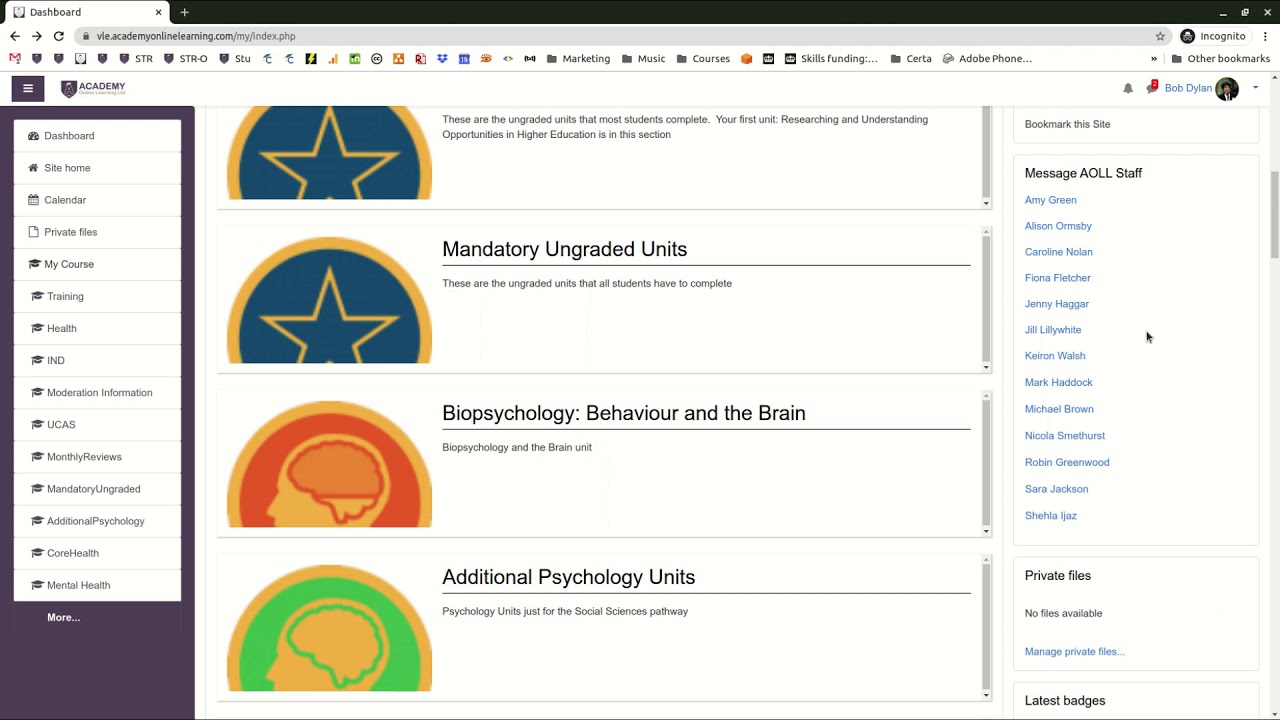
Task: Open the STR-O bookmark
Action: coord(185,59)
